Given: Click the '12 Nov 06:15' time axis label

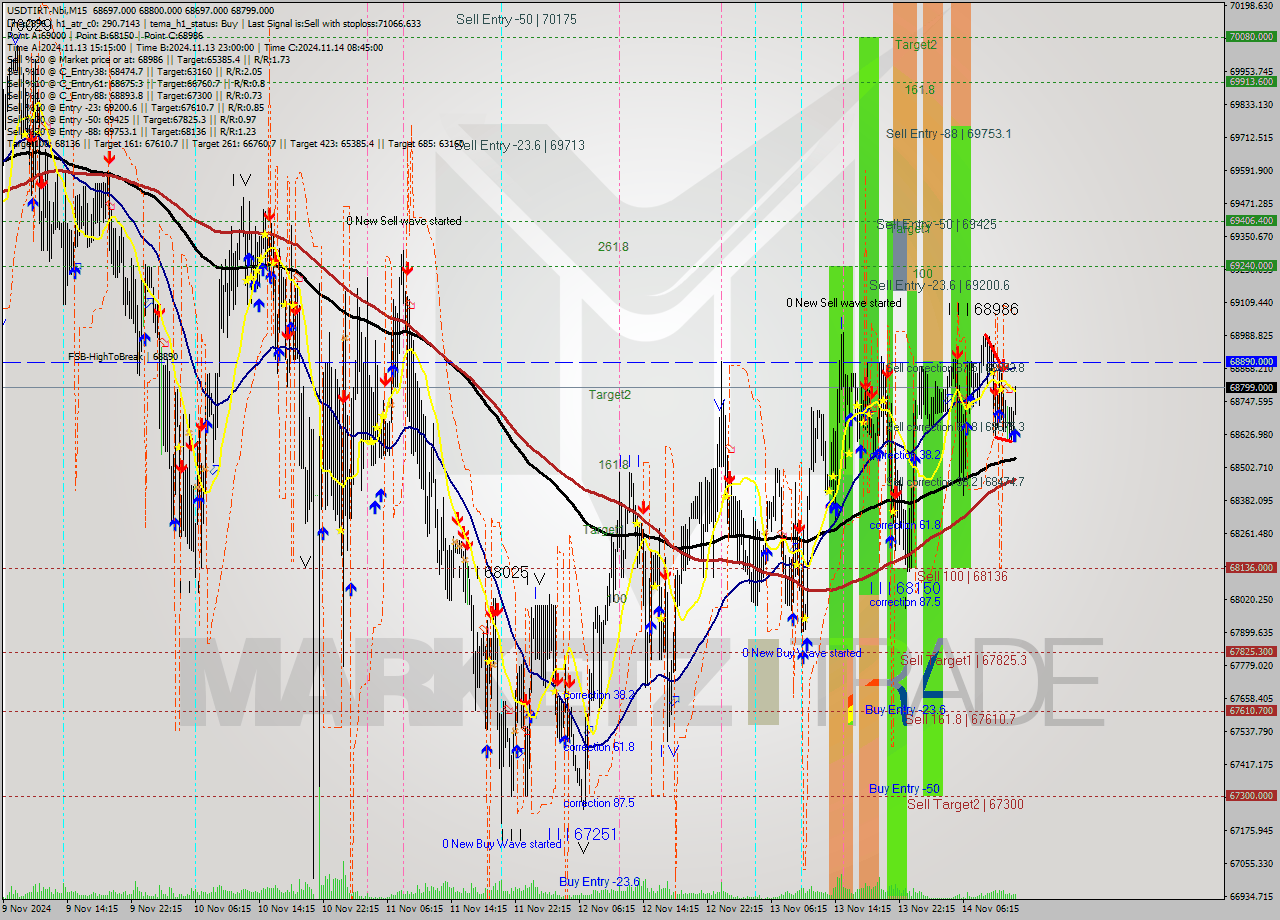Looking at the screenshot, I should click(x=607, y=909).
